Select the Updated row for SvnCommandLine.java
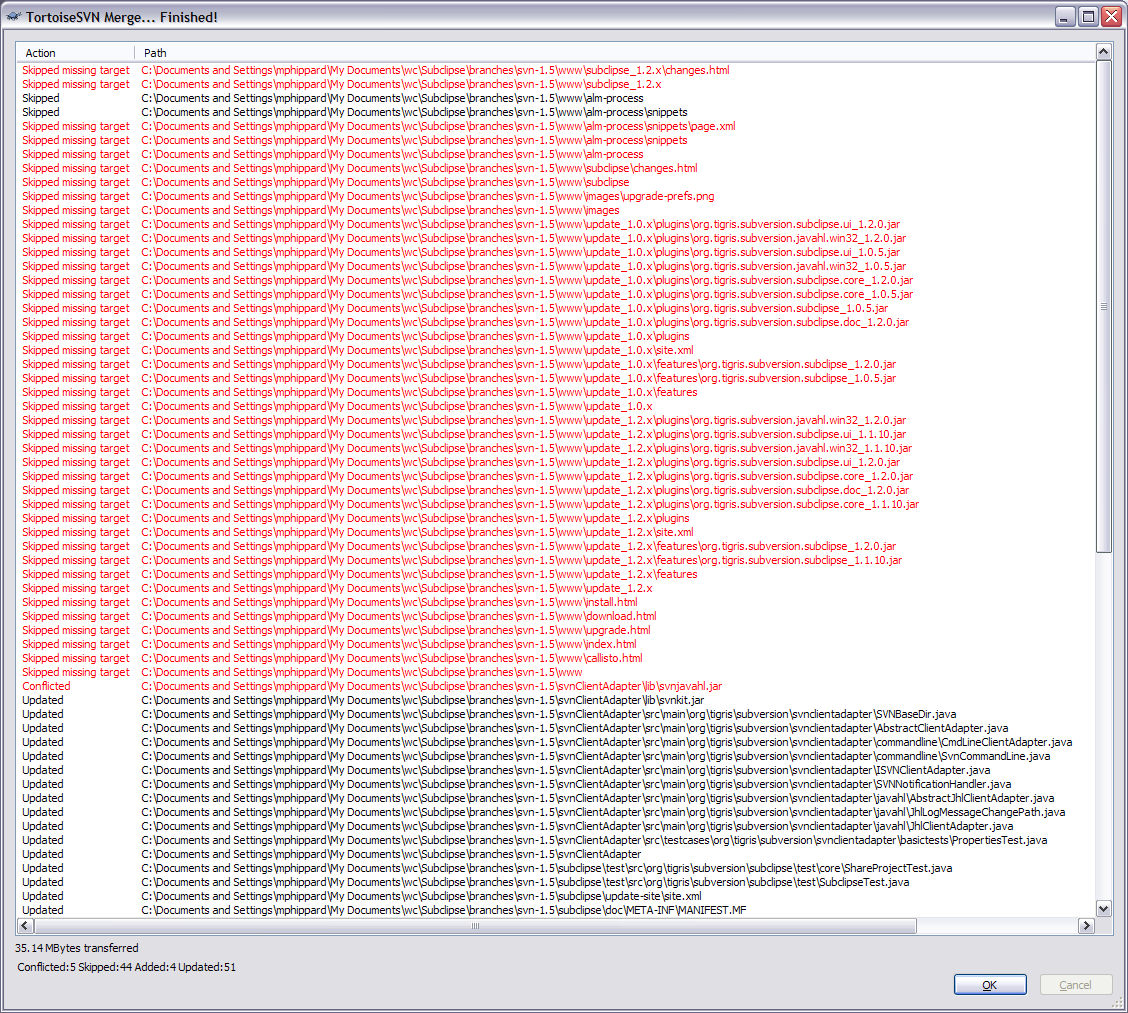Image resolution: width=1128 pixels, height=1013 pixels. (x=555, y=756)
